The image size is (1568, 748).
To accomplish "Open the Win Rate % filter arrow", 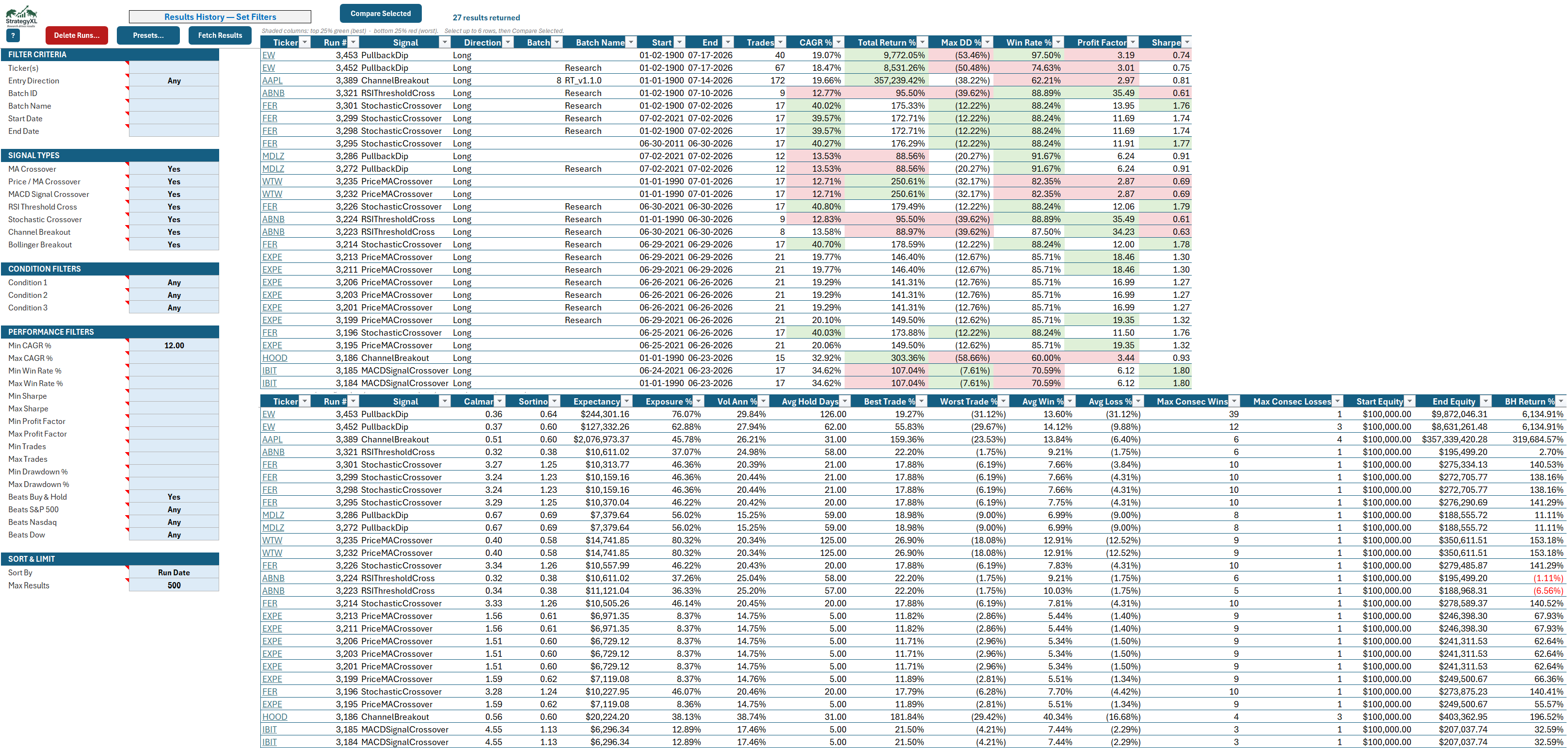I will click(1058, 42).
